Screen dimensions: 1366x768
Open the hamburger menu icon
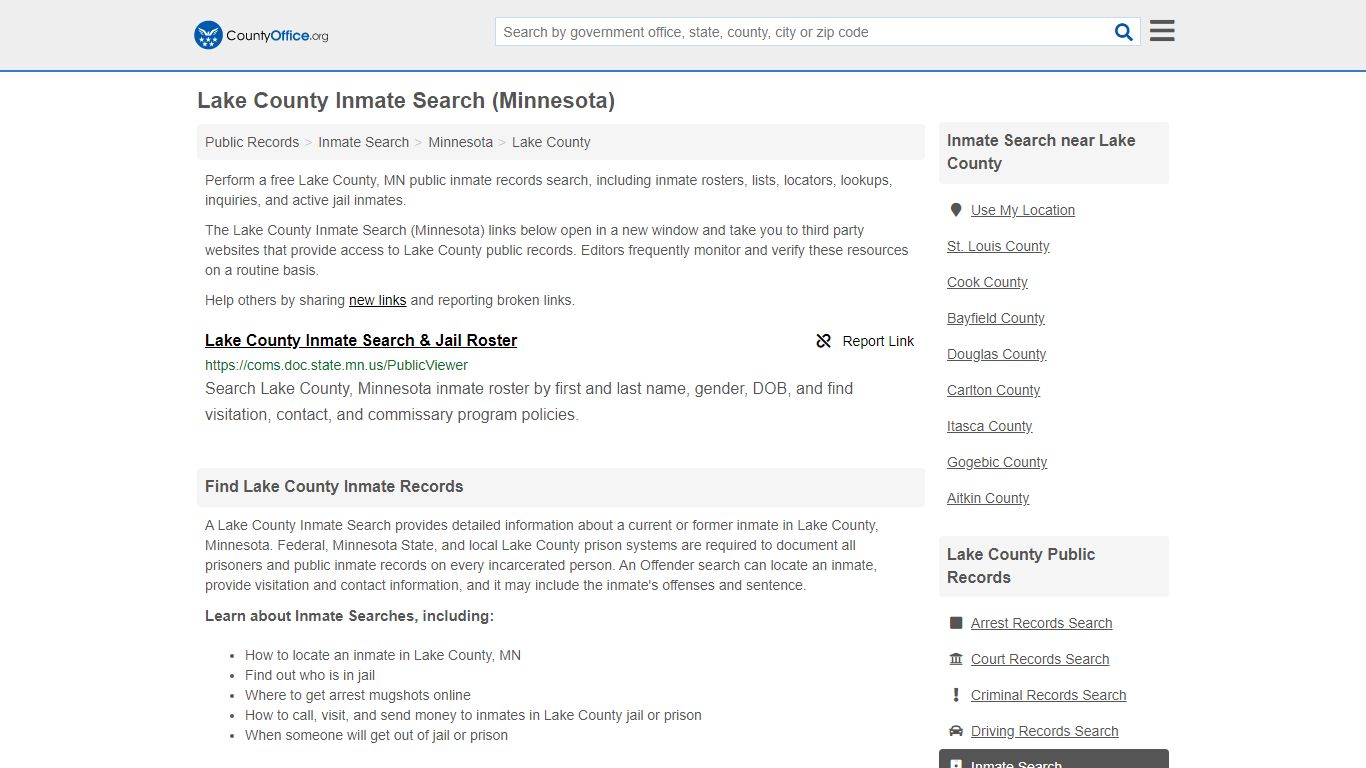1162,31
